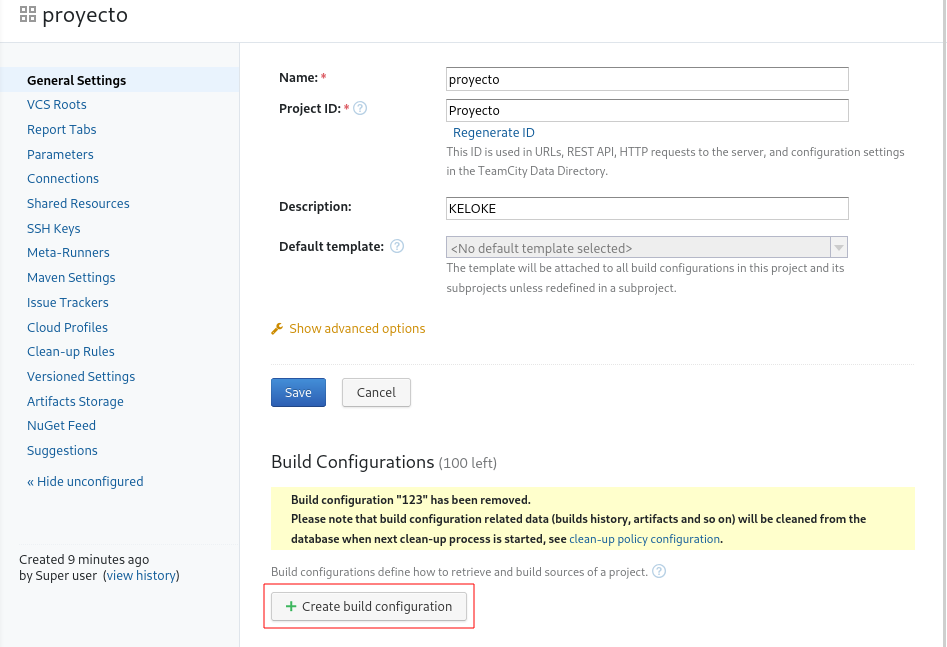Viewport: 947px width, 647px height.
Task: Focus the Description field containing KELOKE
Action: click(x=647, y=208)
